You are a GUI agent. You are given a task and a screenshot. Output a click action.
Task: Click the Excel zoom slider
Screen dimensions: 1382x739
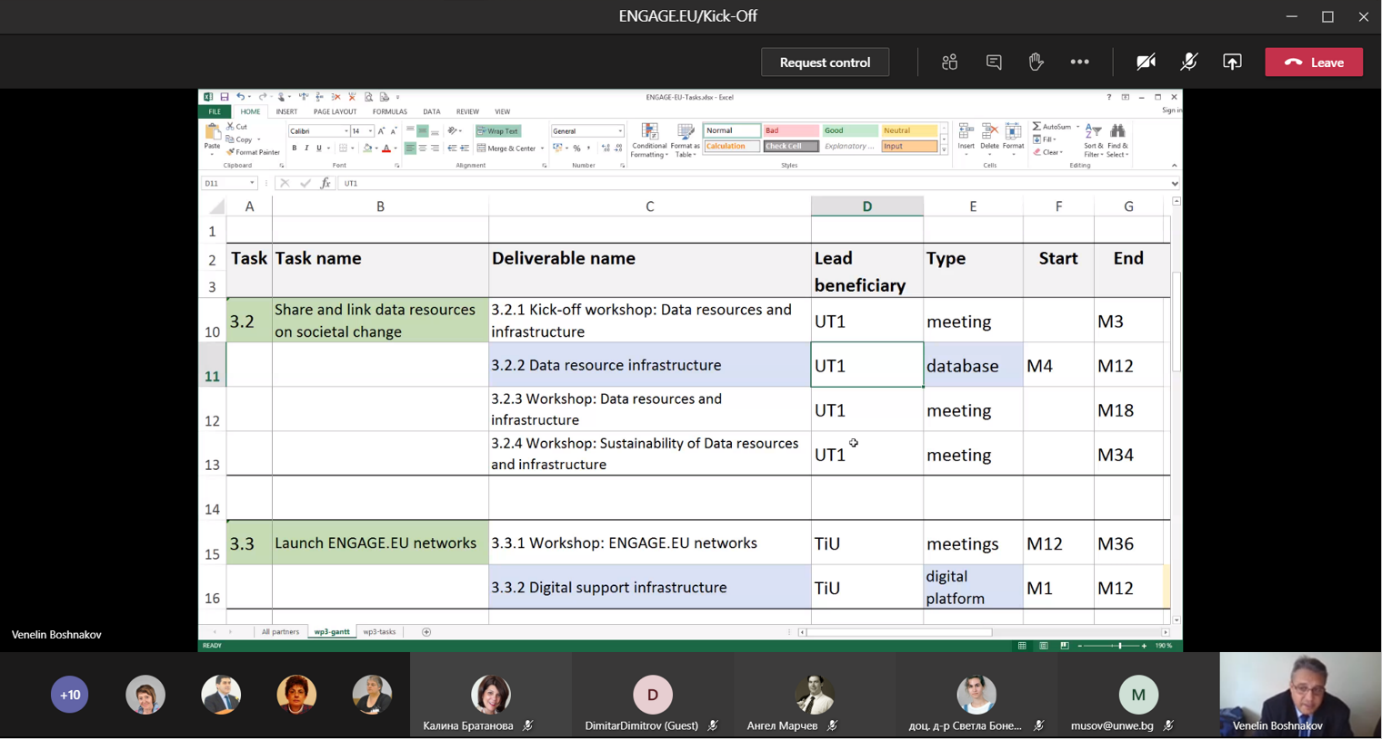[1111, 646]
